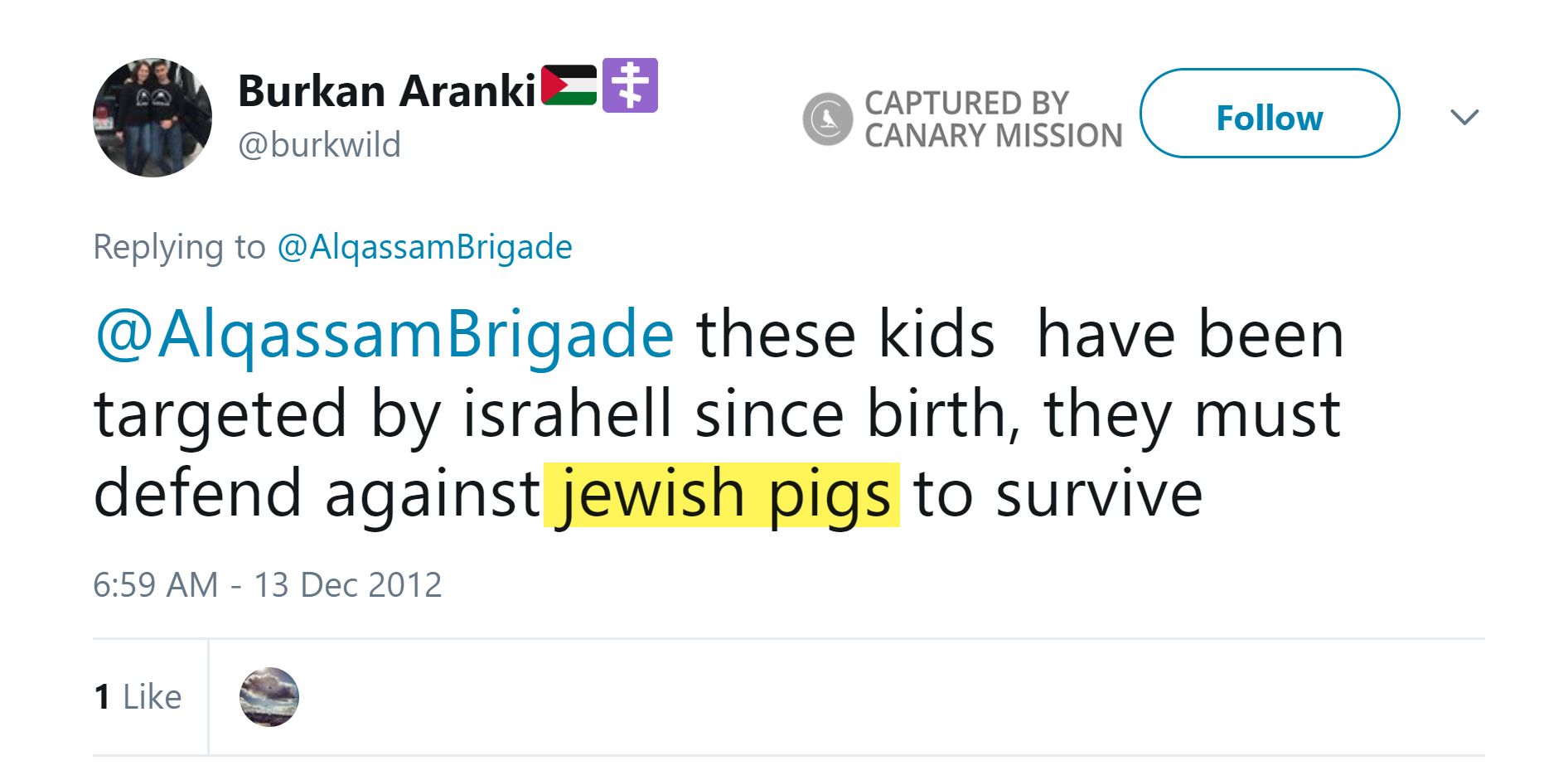
Task: Click the like count number 1
Action: pyautogui.click(x=103, y=697)
